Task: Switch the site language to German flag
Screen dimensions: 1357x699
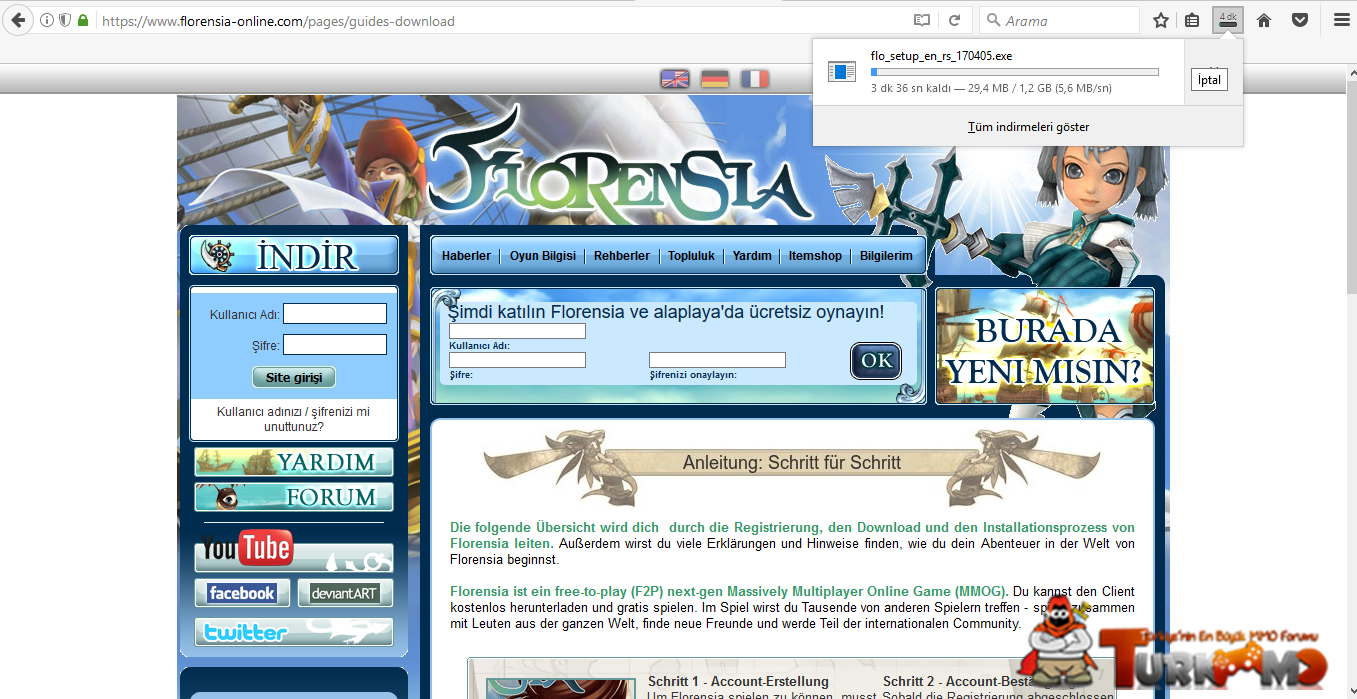Action: (x=714, y=79)
